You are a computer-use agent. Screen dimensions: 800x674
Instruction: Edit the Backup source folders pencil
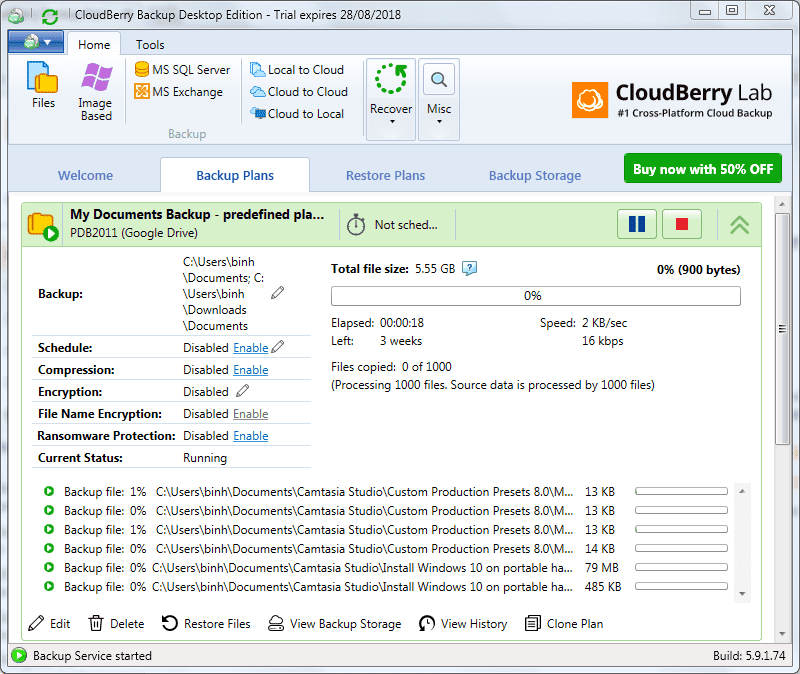click(x=277, y=293)
